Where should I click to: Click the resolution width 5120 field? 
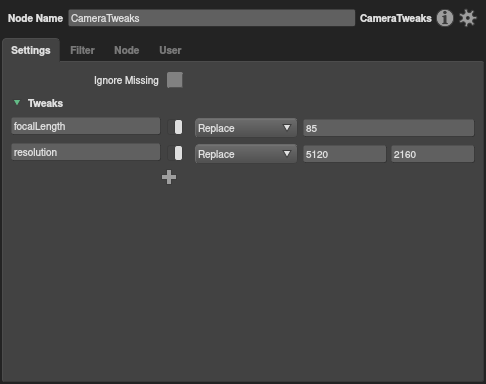(x=345, y=154)
